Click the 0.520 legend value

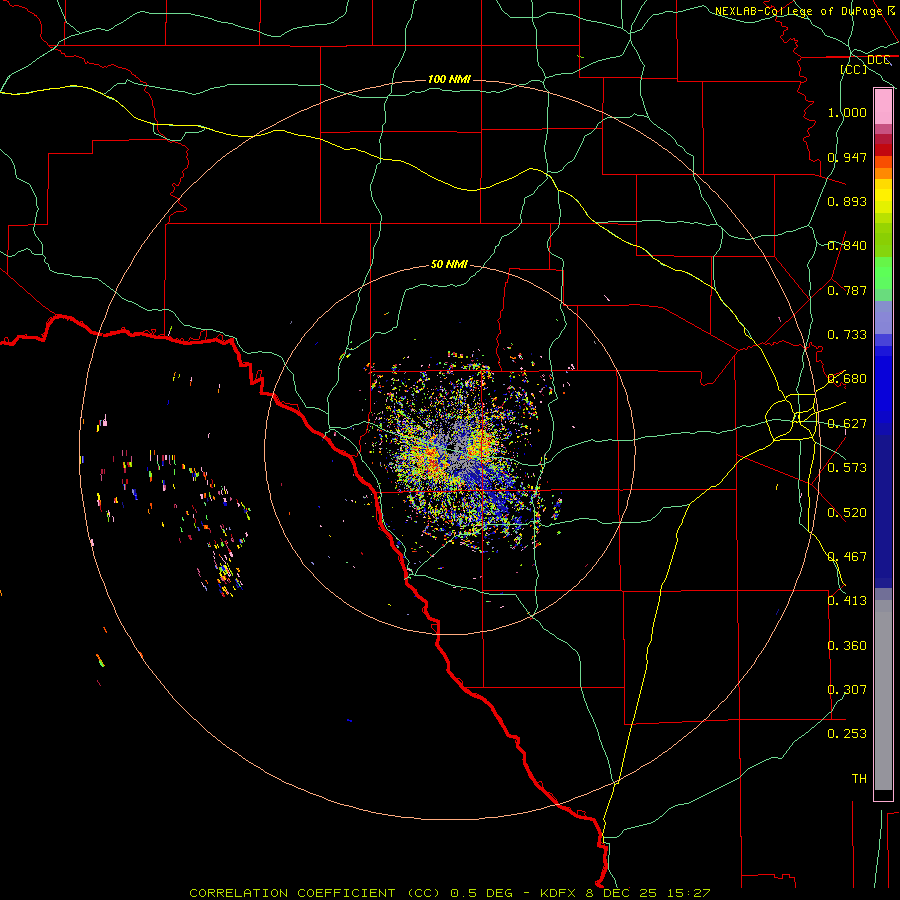pyautogui.click(x=847, y=513)
